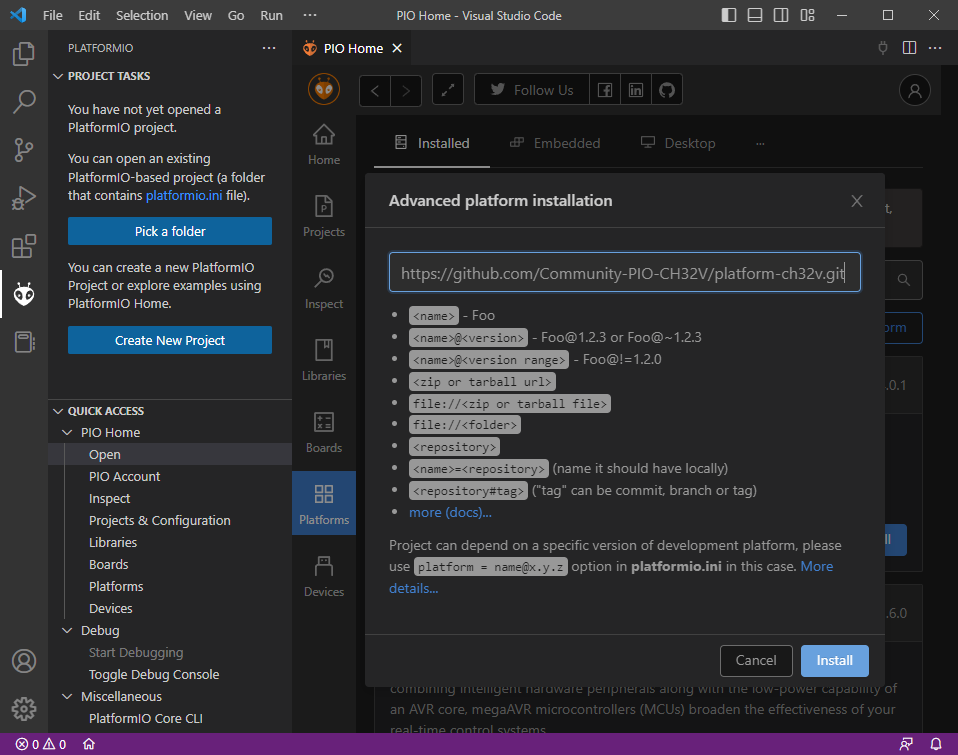Customize layout icon in title bar
958x755 pixels.
pos(808,15)
